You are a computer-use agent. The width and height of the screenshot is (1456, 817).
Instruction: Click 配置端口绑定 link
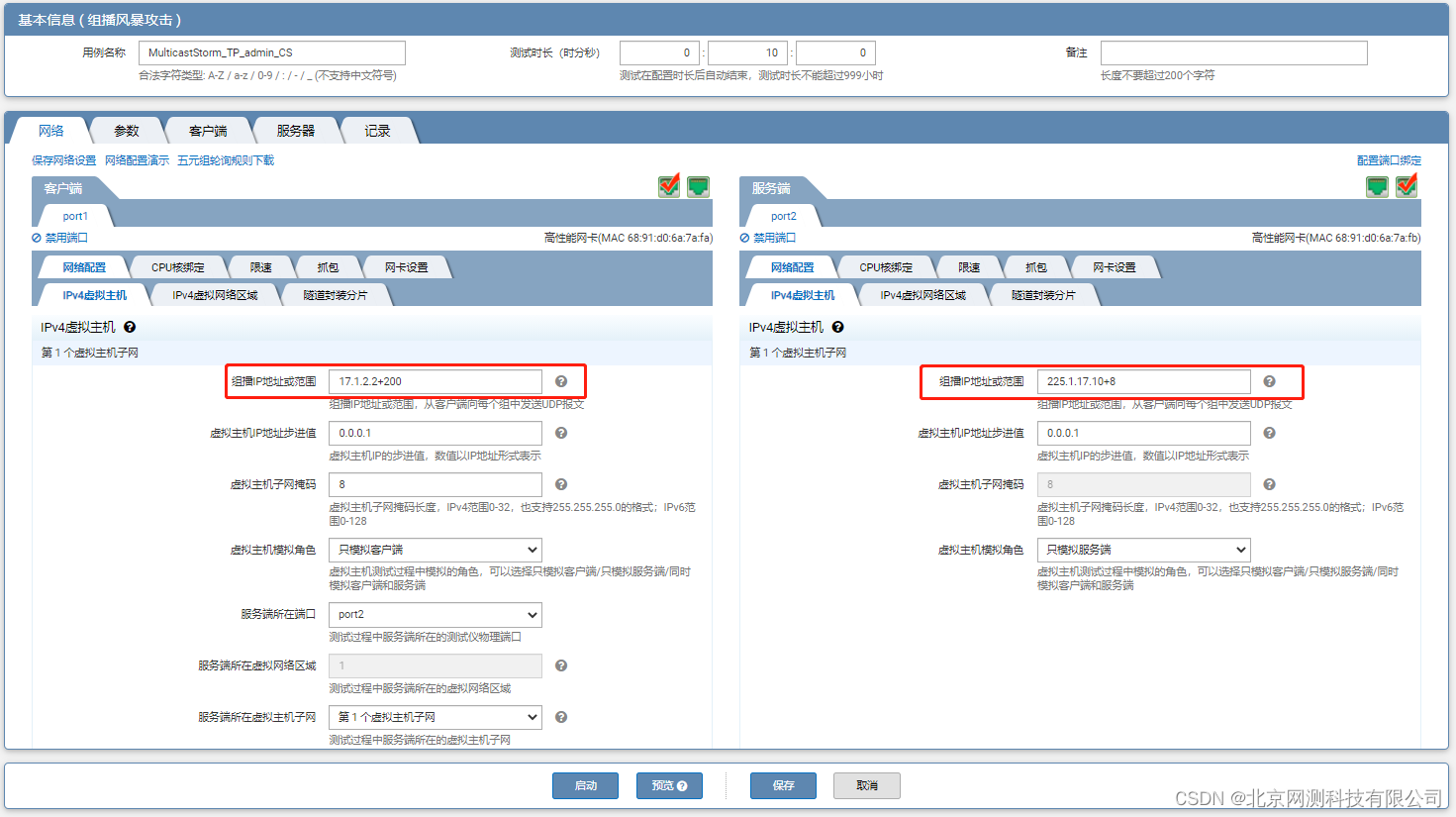1389,160
